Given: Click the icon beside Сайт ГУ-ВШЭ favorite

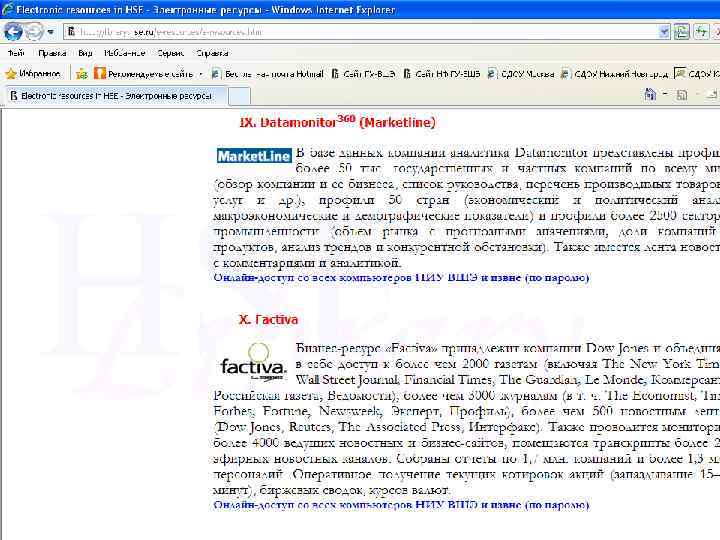Looking at the screenshot, I should pyautogui.click(x=335, y=73).
